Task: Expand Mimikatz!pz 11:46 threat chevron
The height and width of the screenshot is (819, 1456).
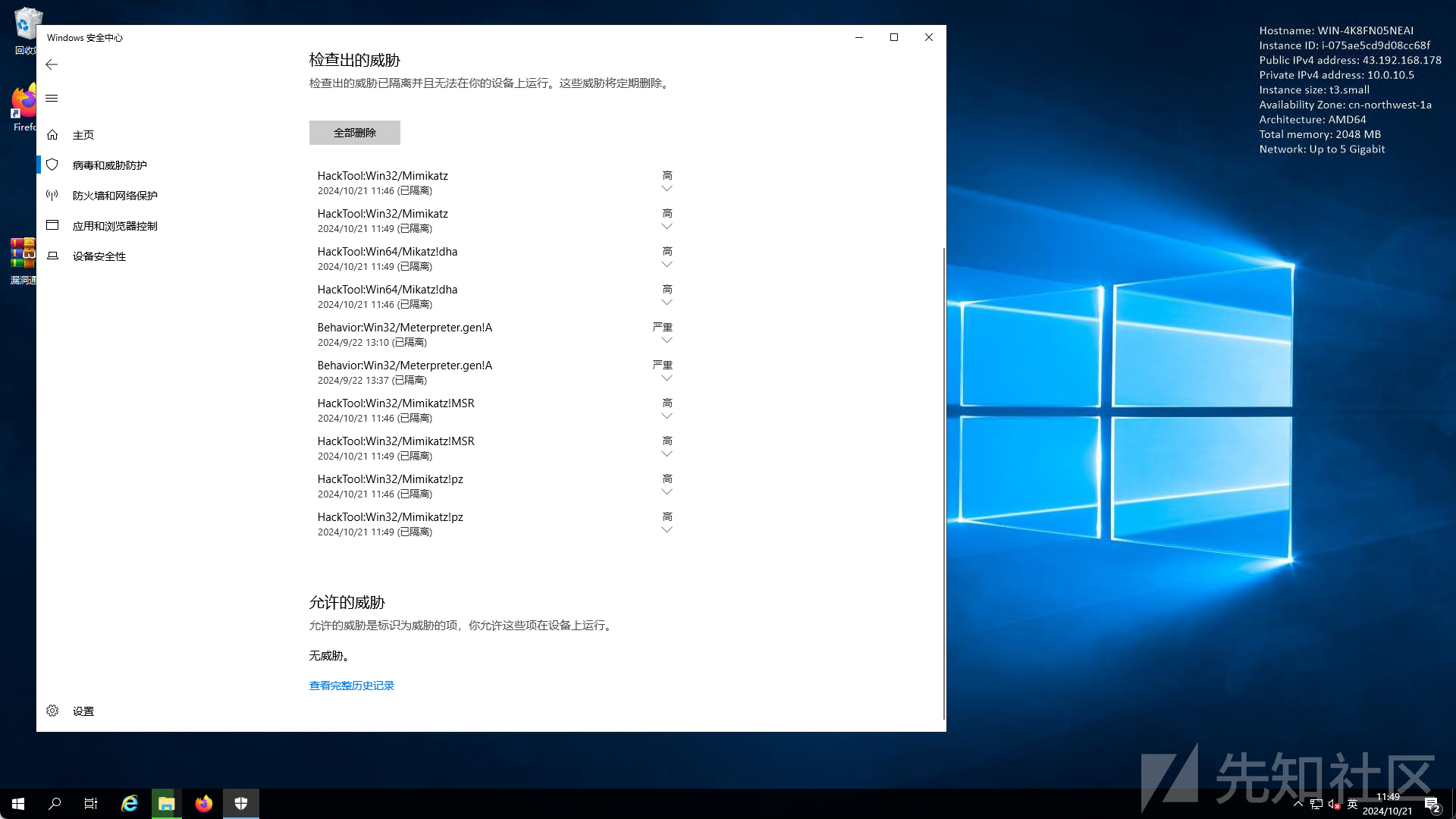Action: click(x=667, y=492)
